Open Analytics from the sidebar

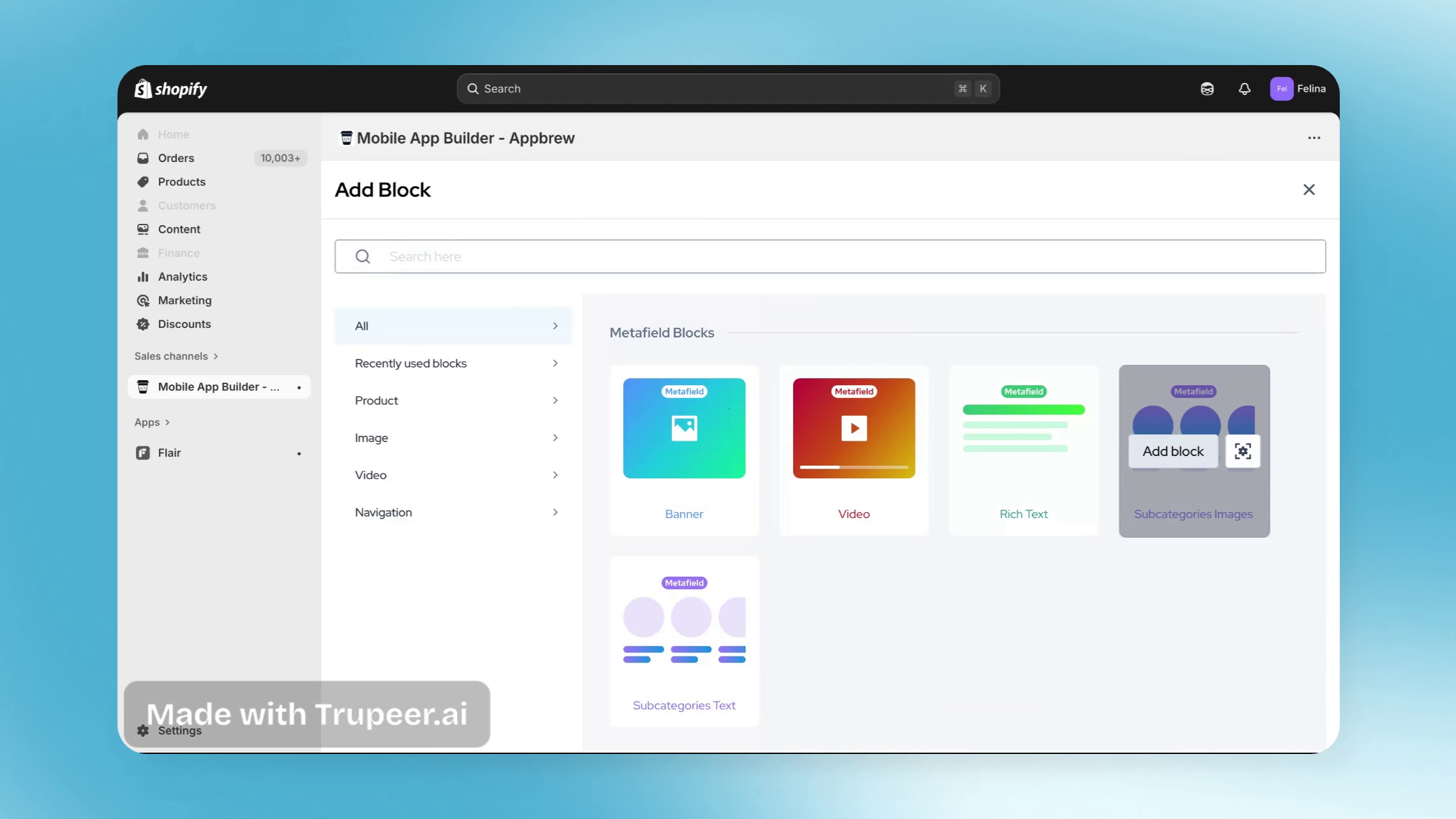[182, 276]
